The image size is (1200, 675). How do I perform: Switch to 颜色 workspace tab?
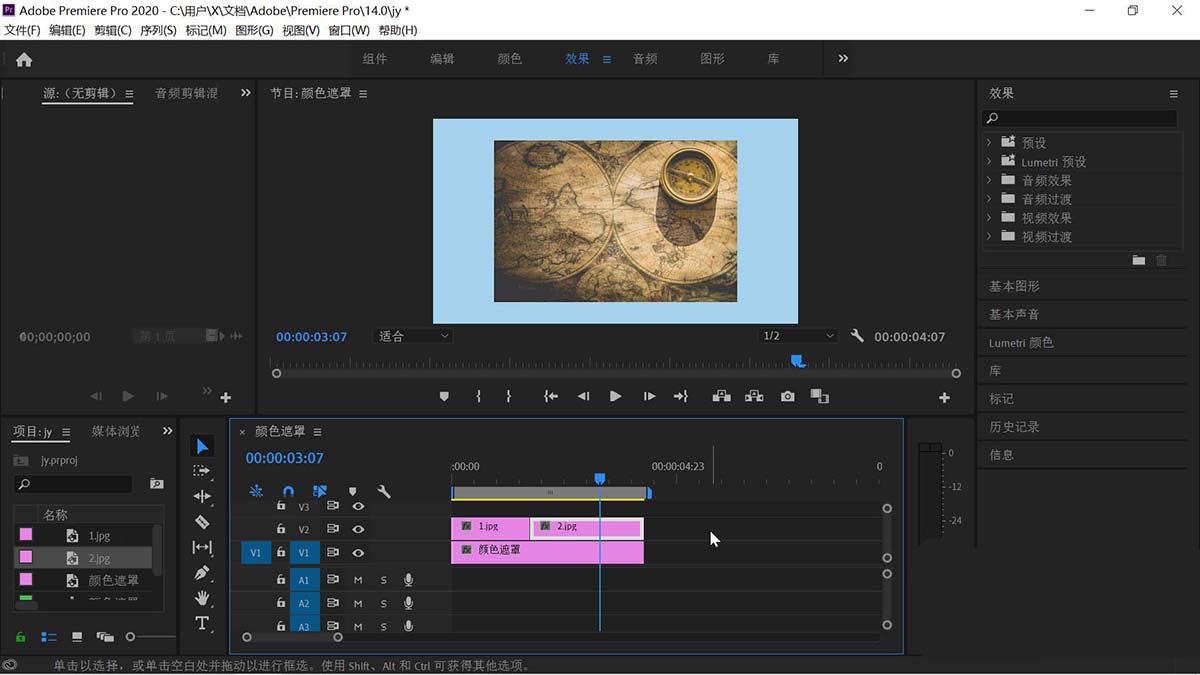pyautogui.click(x=510, y=59)
